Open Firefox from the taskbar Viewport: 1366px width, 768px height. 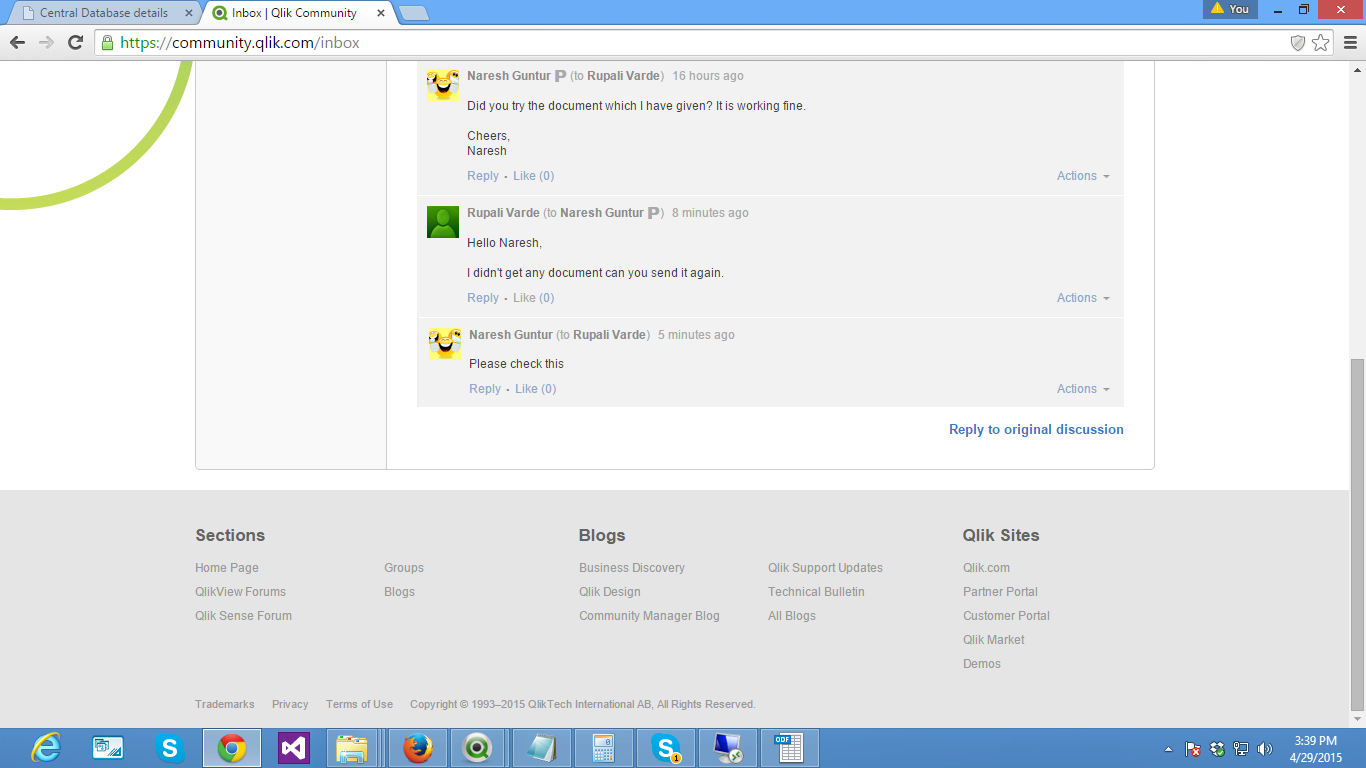[x=418, y=748]
